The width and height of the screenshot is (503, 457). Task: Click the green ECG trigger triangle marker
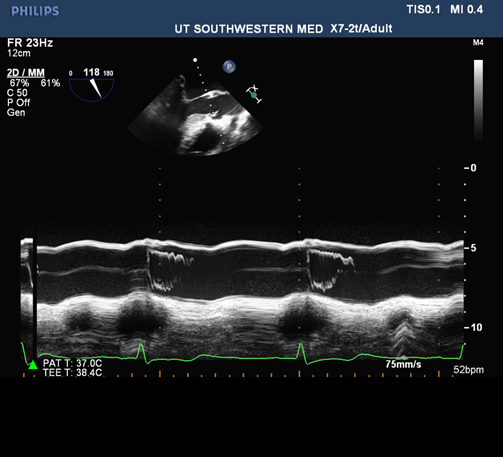click(x=33, y=365)
